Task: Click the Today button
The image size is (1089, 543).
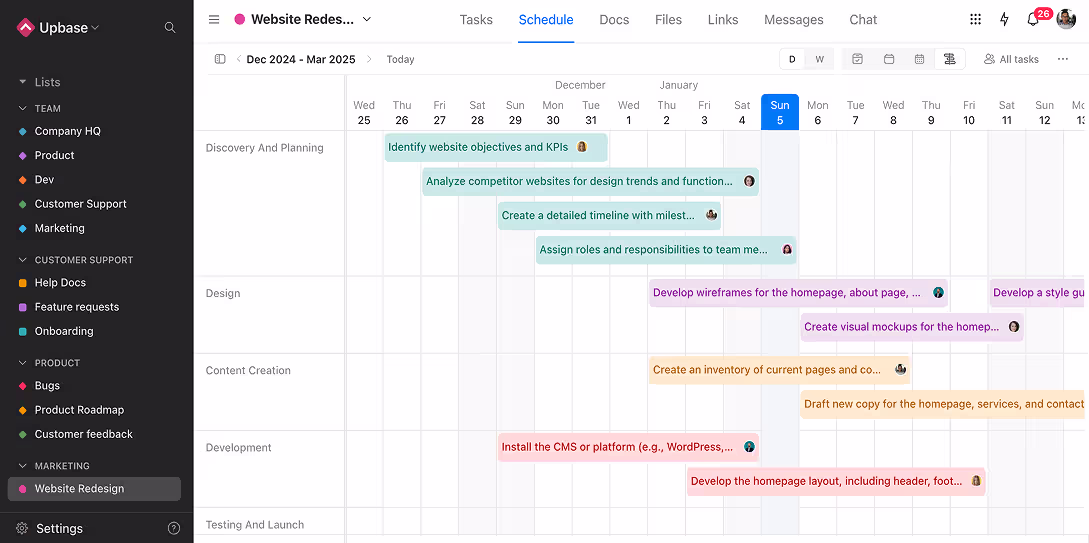Action: [x=400, y=59]
